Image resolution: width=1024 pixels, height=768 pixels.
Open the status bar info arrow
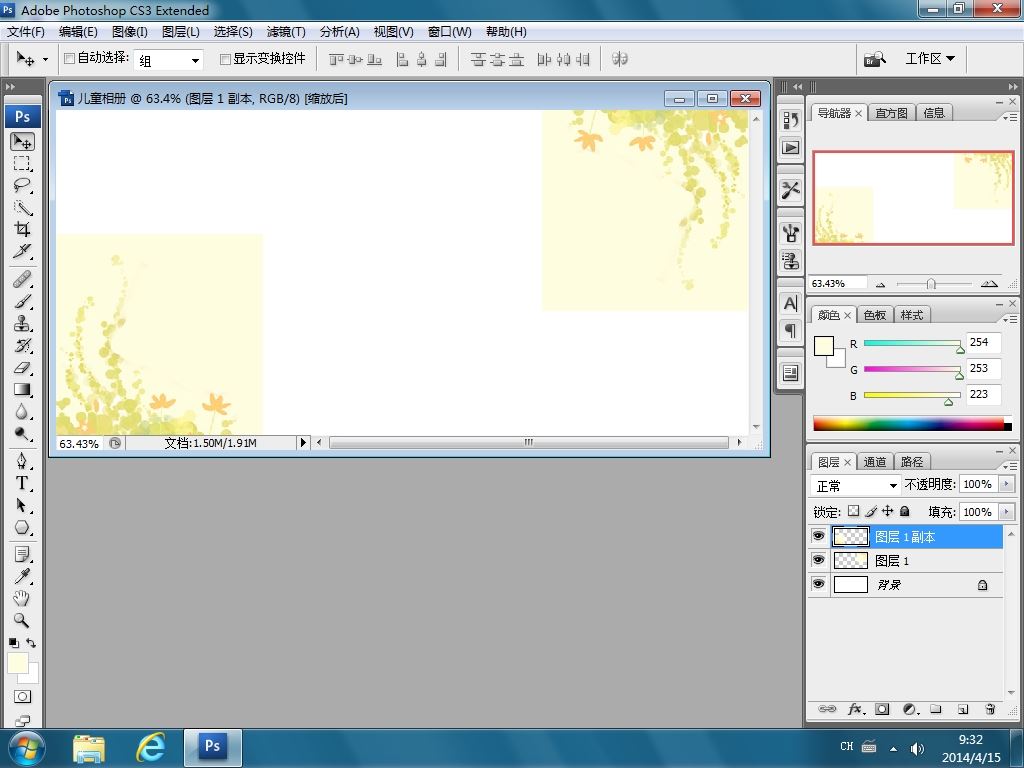coord(303,443)
